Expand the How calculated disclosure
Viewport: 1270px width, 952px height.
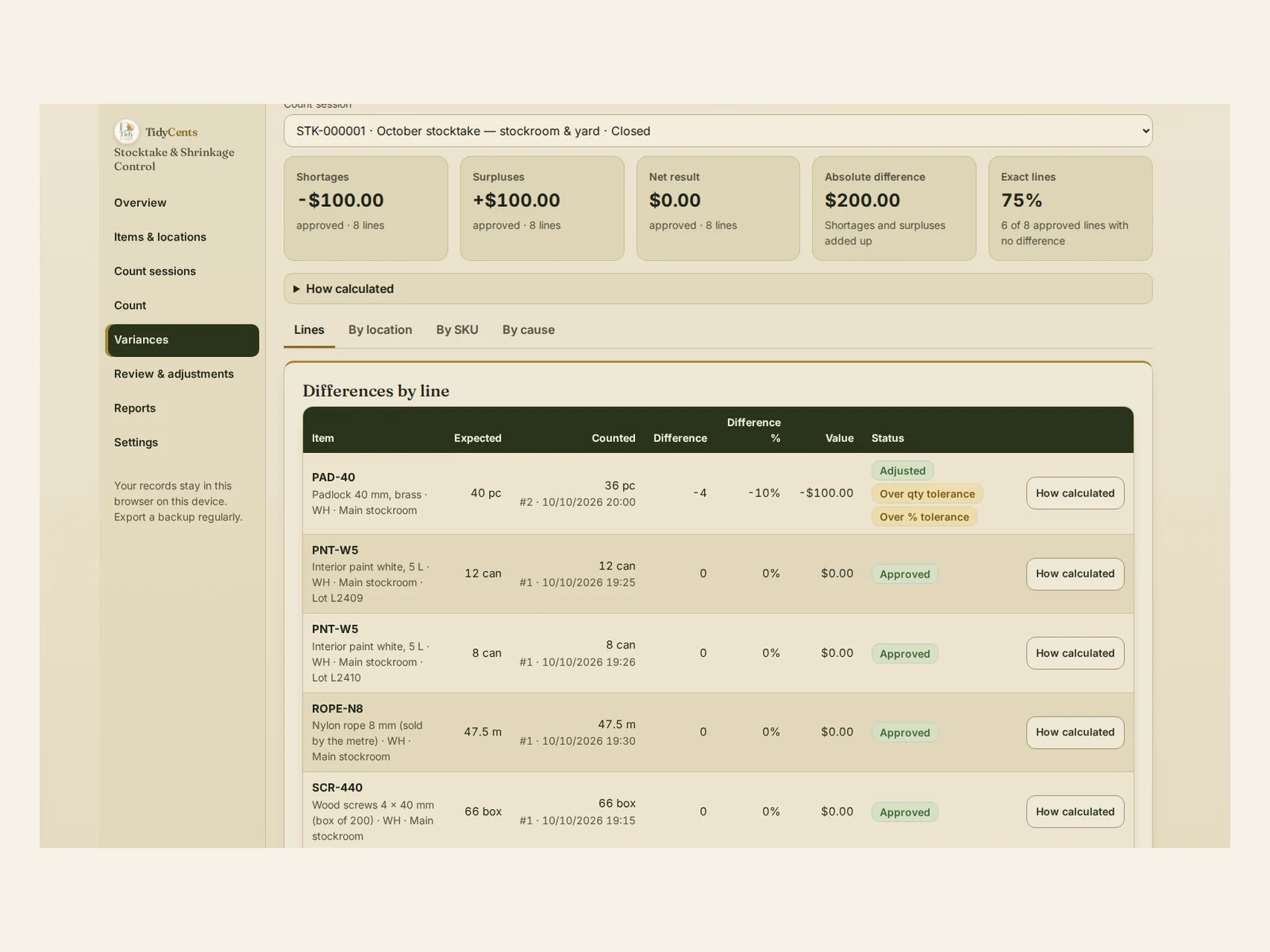(718, 289)
